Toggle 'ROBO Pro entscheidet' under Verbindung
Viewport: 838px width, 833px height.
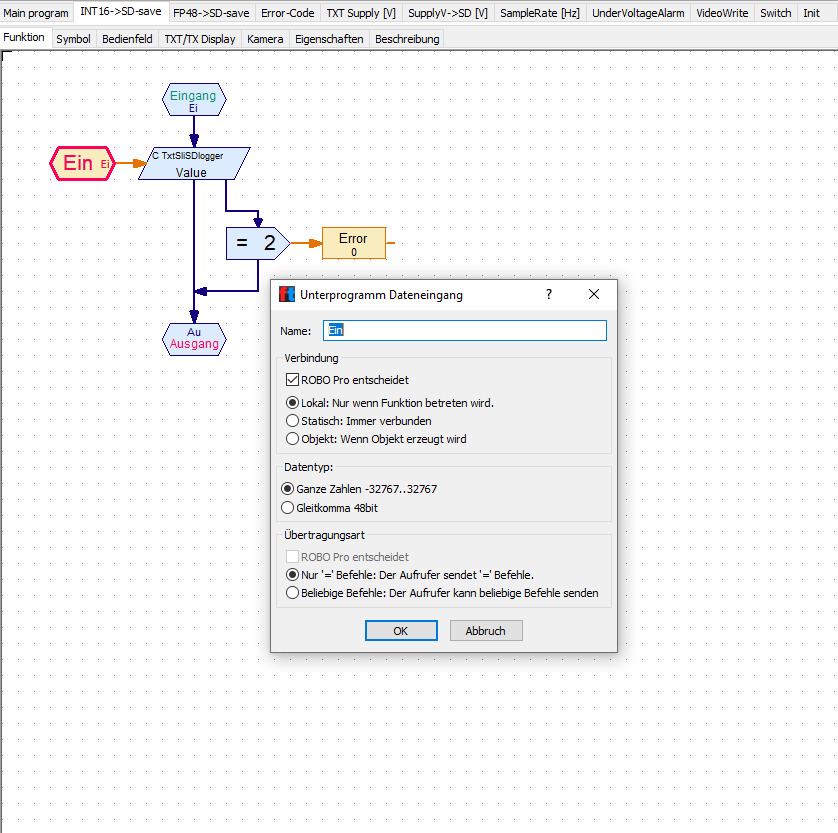click(x=347, y=380)
